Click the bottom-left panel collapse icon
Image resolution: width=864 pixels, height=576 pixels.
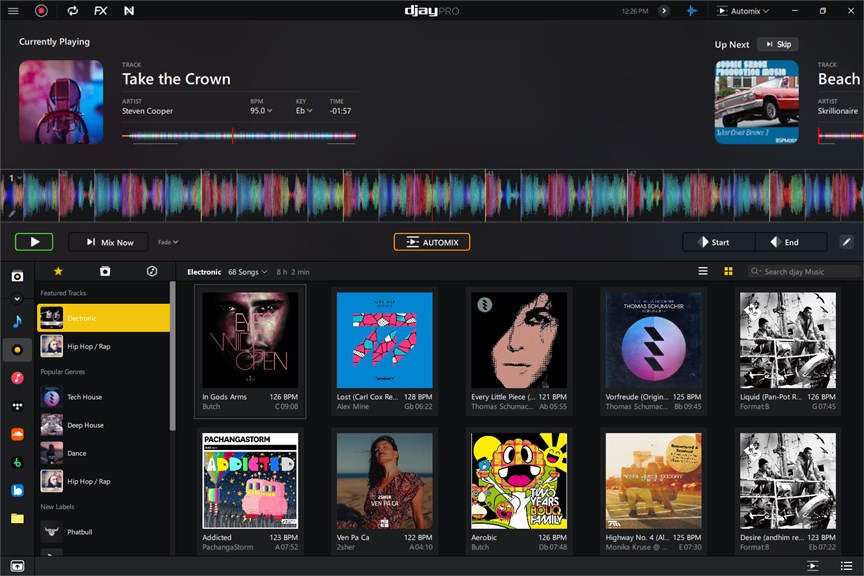[18, 566]
